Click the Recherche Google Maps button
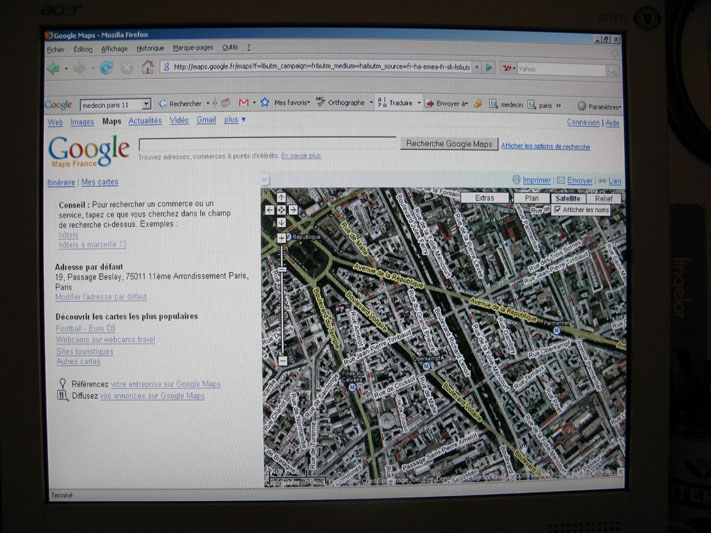711x533 pixels. coord(449,144)
